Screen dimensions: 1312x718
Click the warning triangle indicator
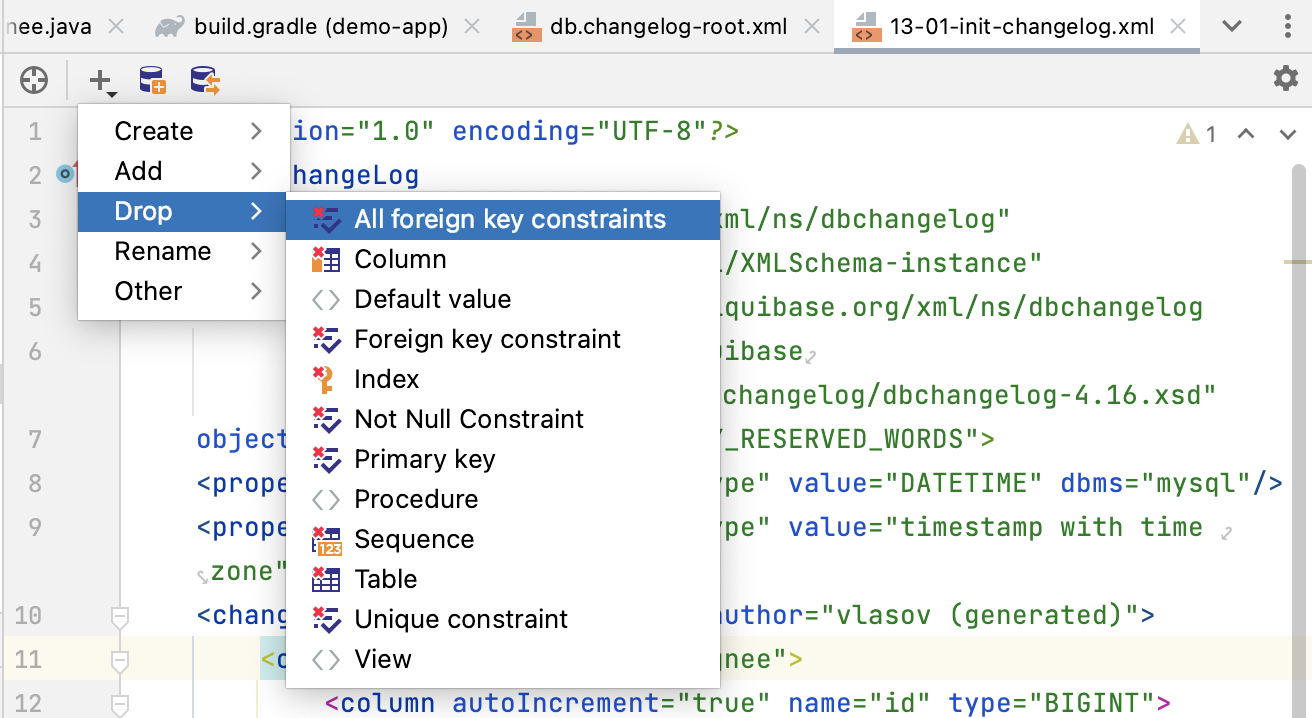1187,134
